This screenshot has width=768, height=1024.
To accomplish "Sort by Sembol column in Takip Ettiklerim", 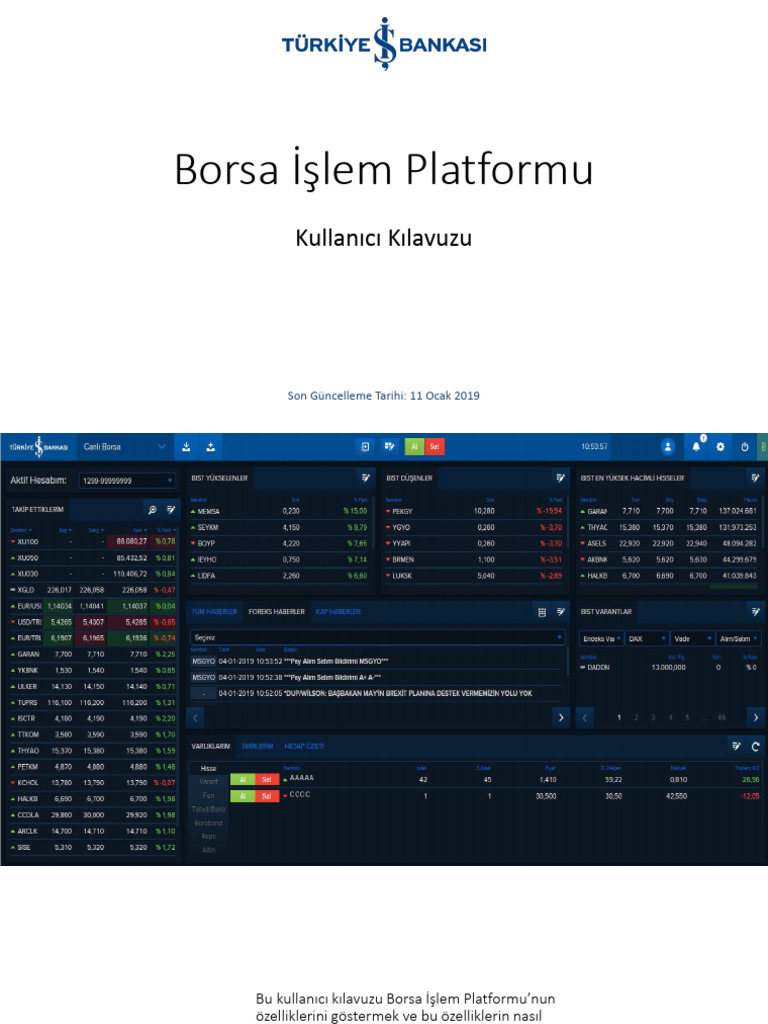I will point(20,530).
